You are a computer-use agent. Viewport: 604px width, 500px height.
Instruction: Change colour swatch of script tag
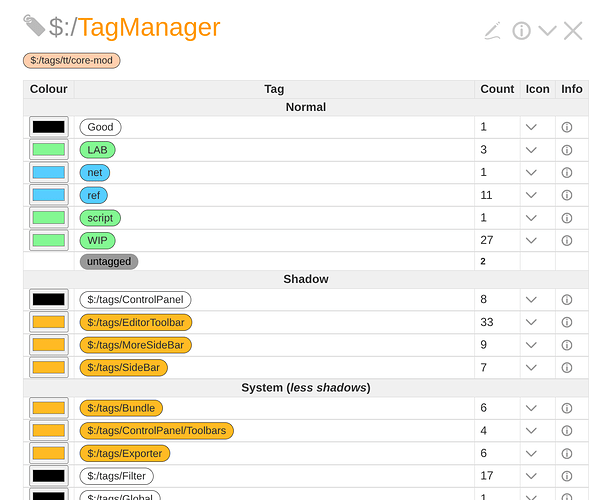point(49,218)
